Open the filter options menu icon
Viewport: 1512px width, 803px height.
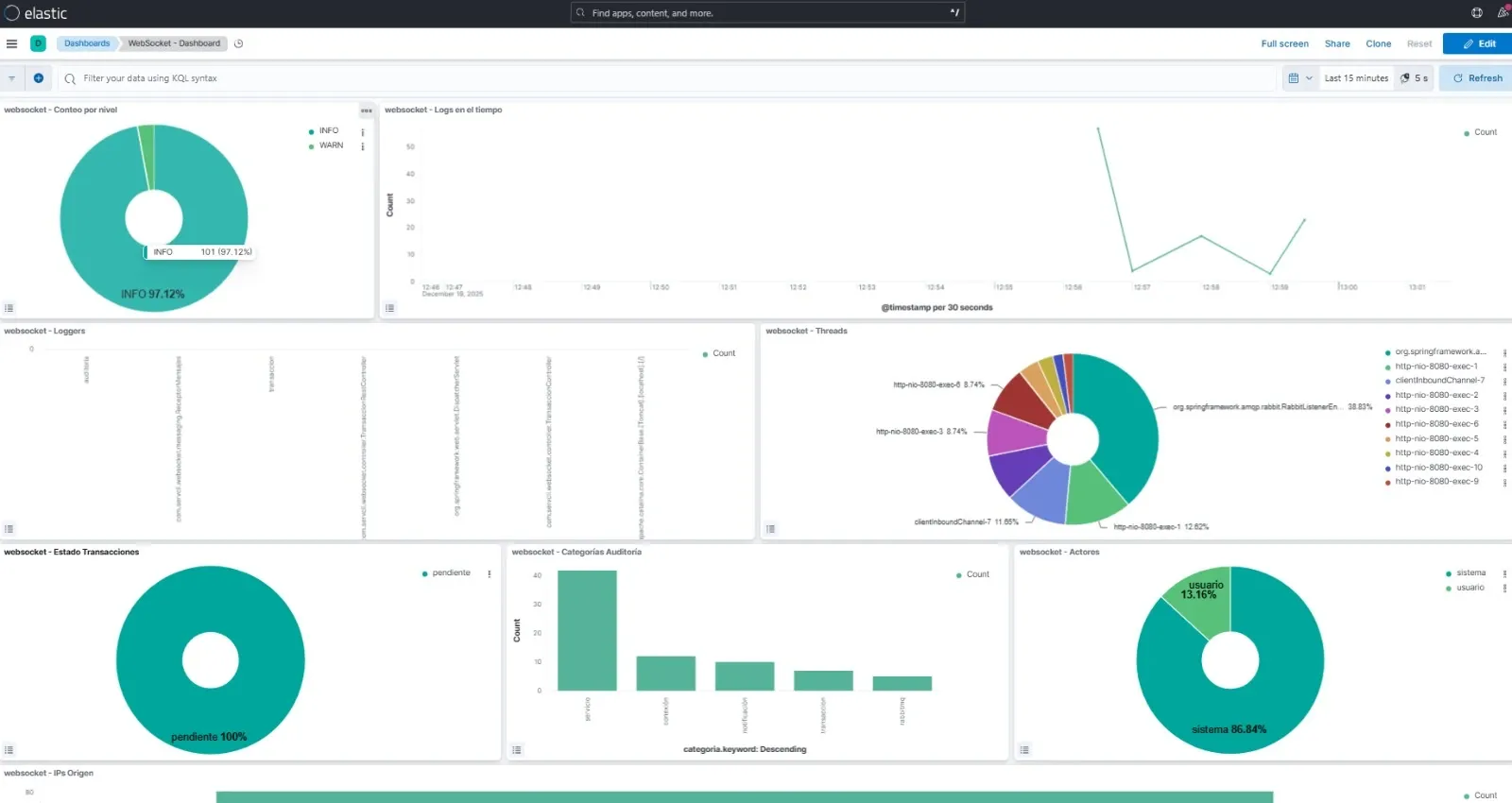(x=11, y=78)
